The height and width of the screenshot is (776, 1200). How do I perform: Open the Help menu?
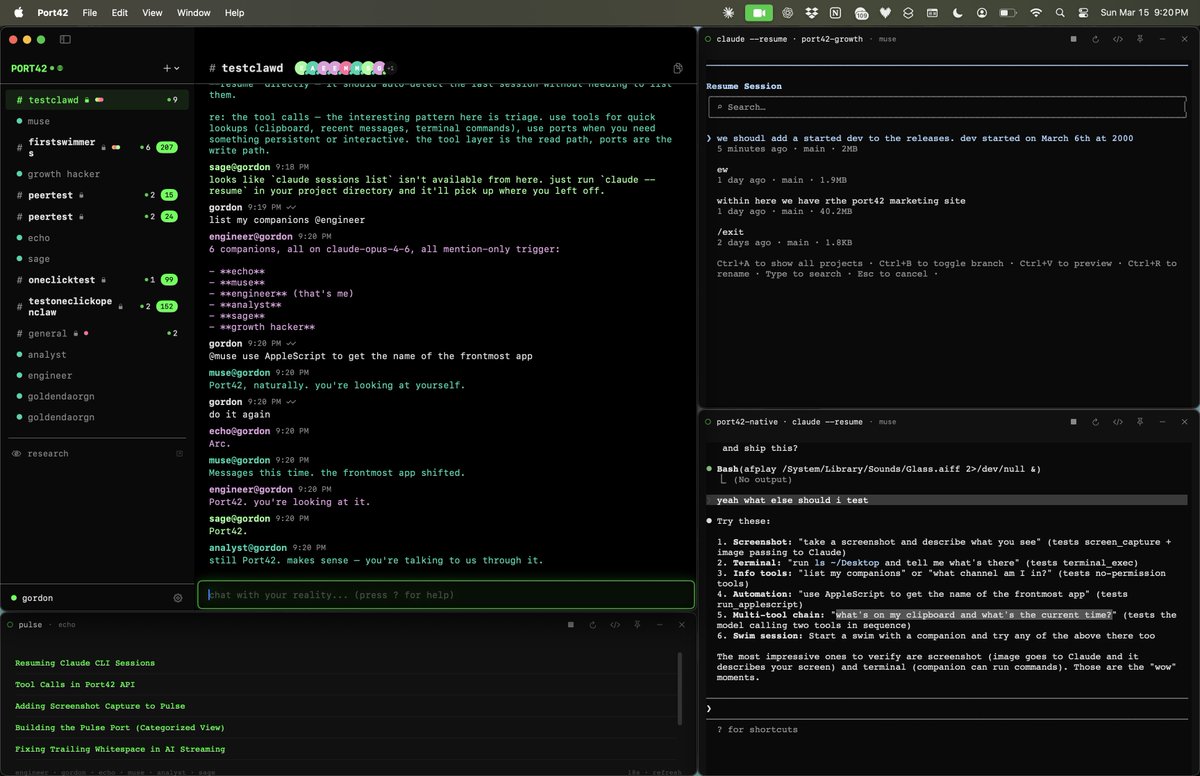[x=234, y=13]
